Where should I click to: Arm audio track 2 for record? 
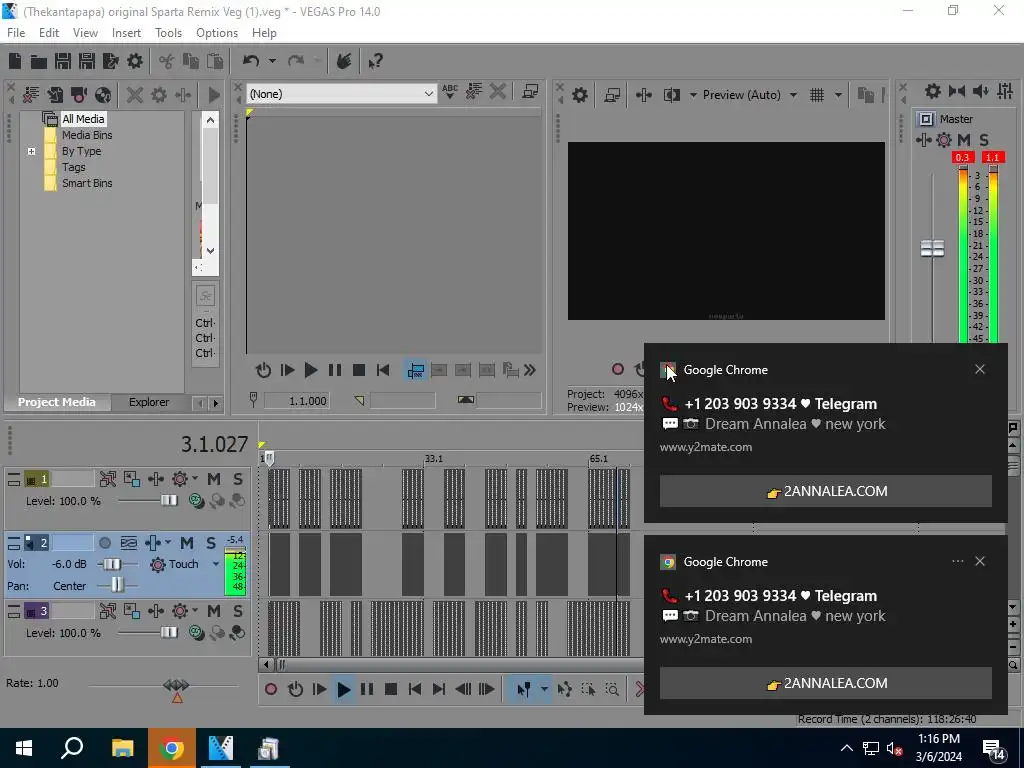tap(104, 543)
